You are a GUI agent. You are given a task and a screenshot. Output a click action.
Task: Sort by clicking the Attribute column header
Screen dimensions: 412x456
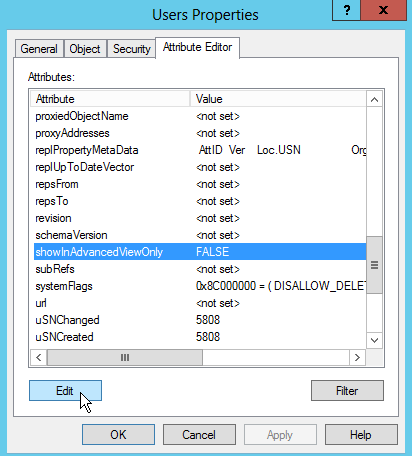pos(110,99)
